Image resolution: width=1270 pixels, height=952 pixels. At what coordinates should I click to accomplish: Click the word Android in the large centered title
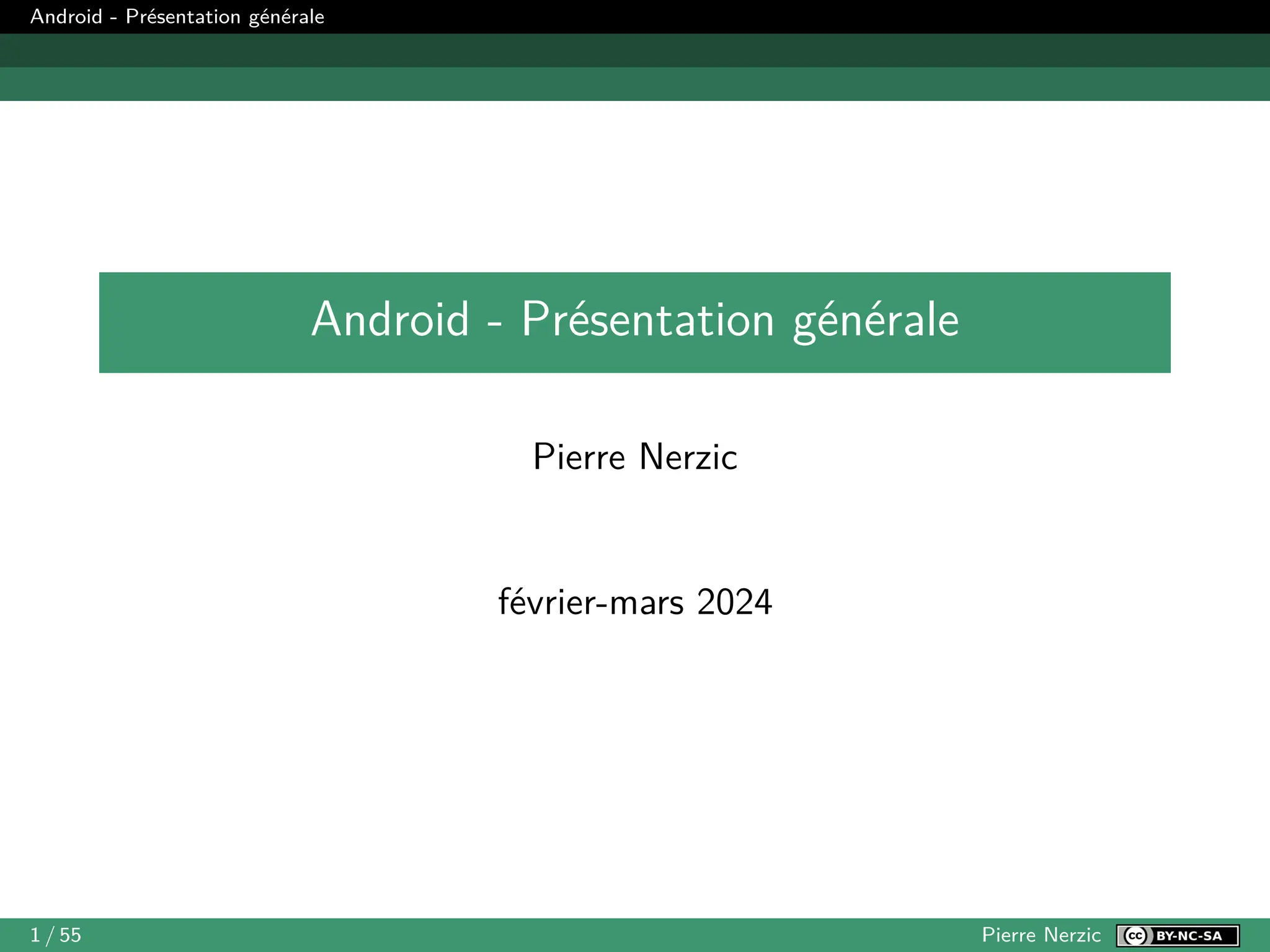tap(390, 320)
